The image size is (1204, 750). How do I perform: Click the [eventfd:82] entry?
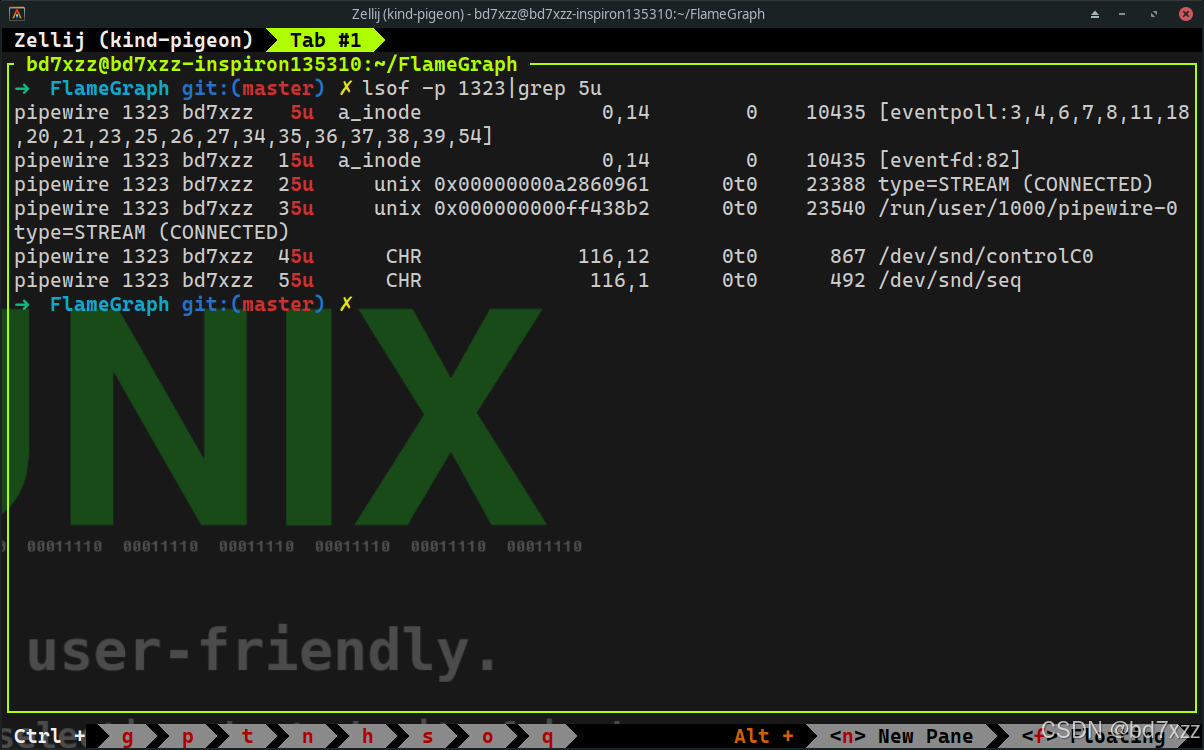[950, 161]
